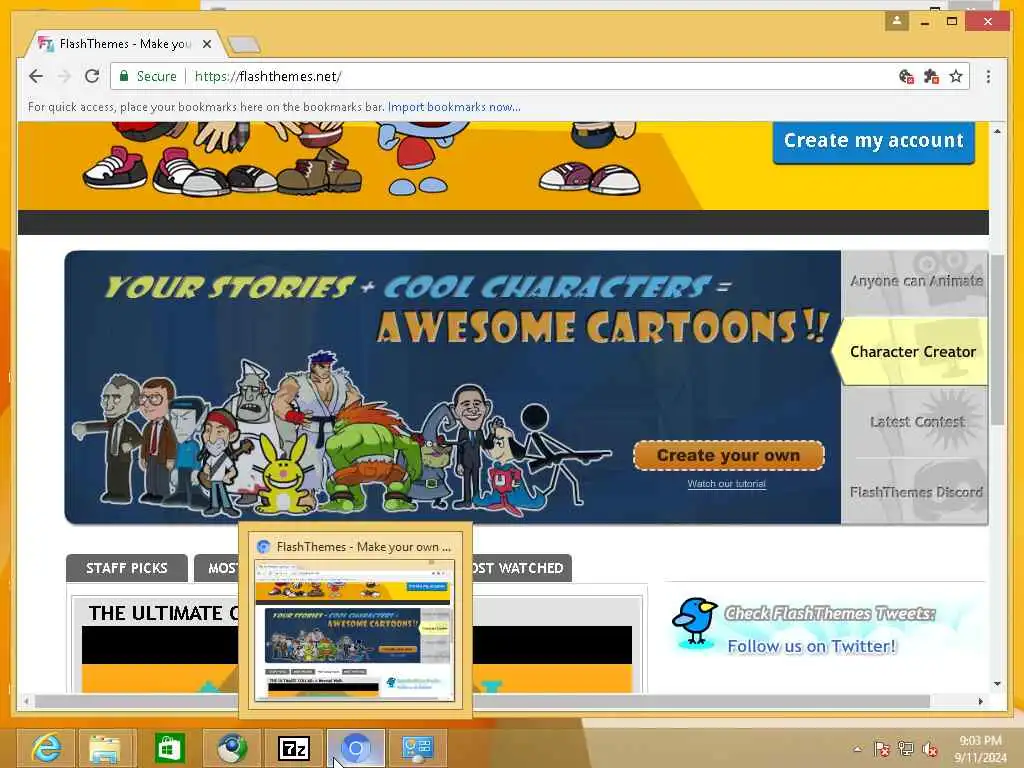
Task: Open a new browser tab
Action: [x=244, y=44]
